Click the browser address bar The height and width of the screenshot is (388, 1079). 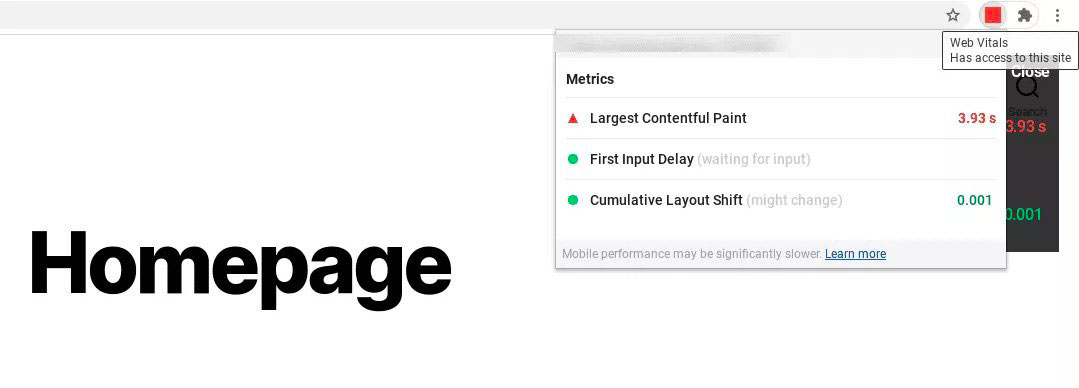click(468, 15)
